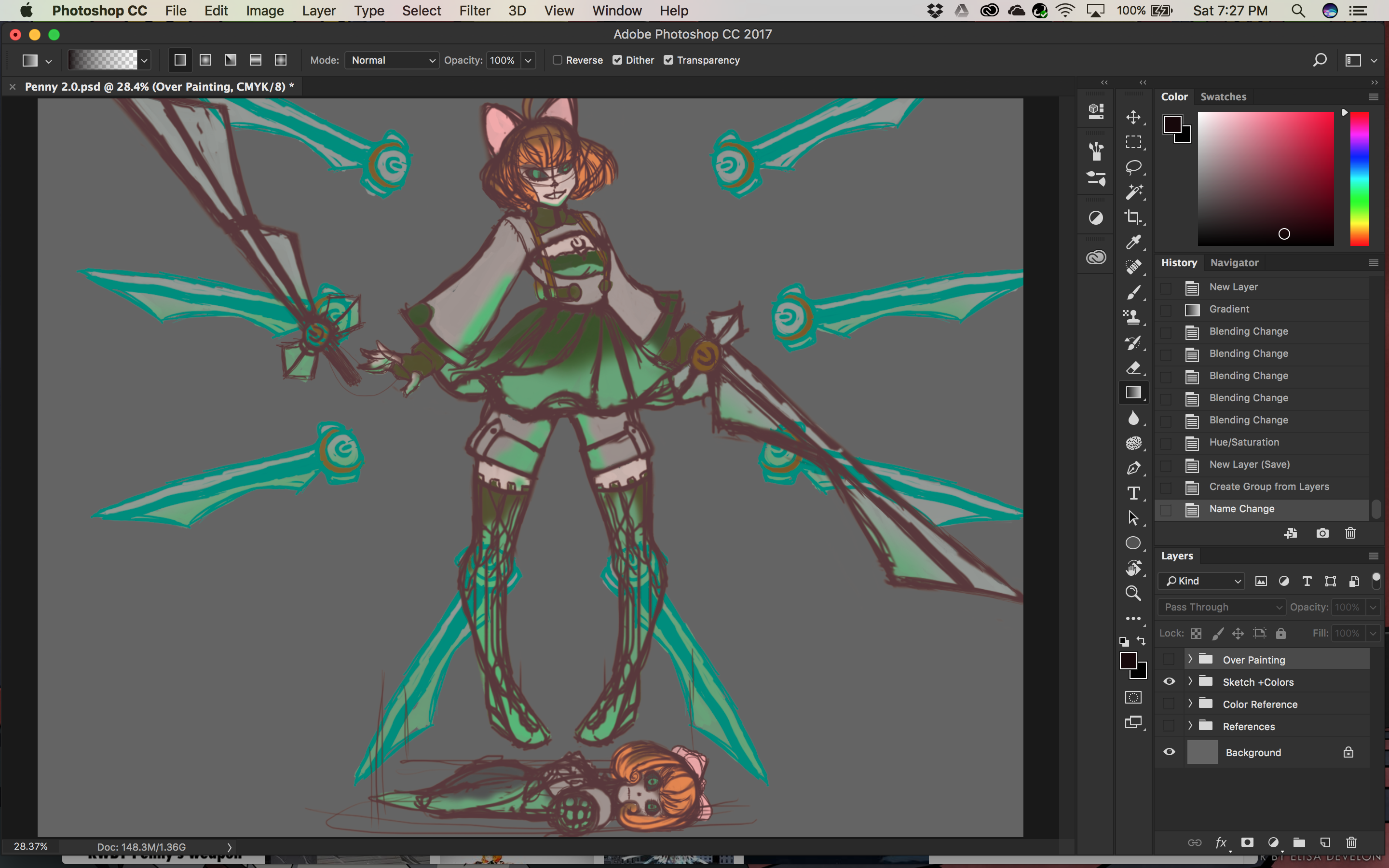This screenshot has height=868, width=1389.
Task: Open the gradient Opacity dropdown arrow
Action: [528, 60]
